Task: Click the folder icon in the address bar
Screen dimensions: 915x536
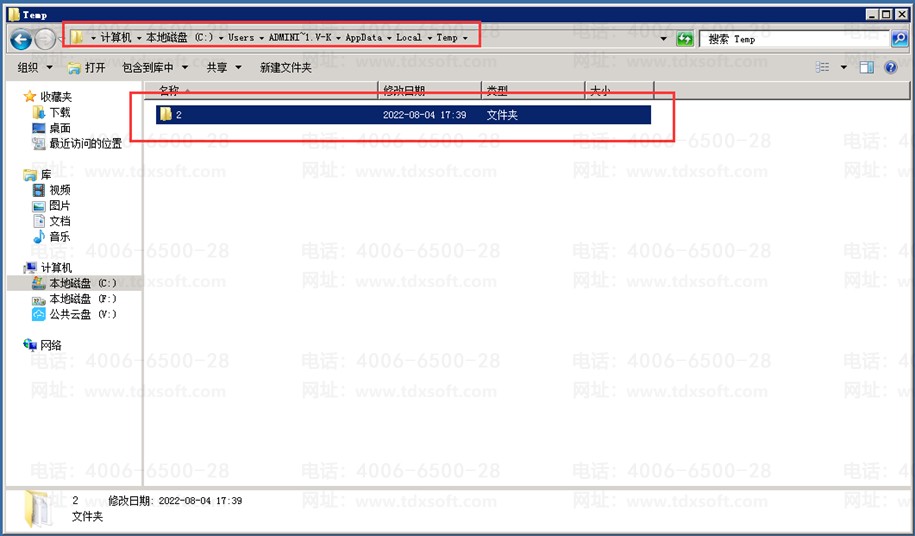Action: [x=77, y=37]
